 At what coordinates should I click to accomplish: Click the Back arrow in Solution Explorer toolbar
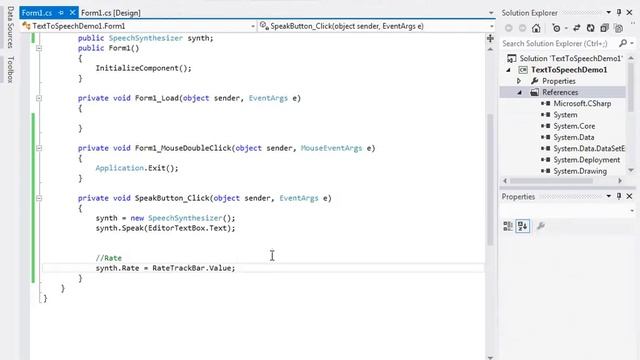tap(509, 28)
